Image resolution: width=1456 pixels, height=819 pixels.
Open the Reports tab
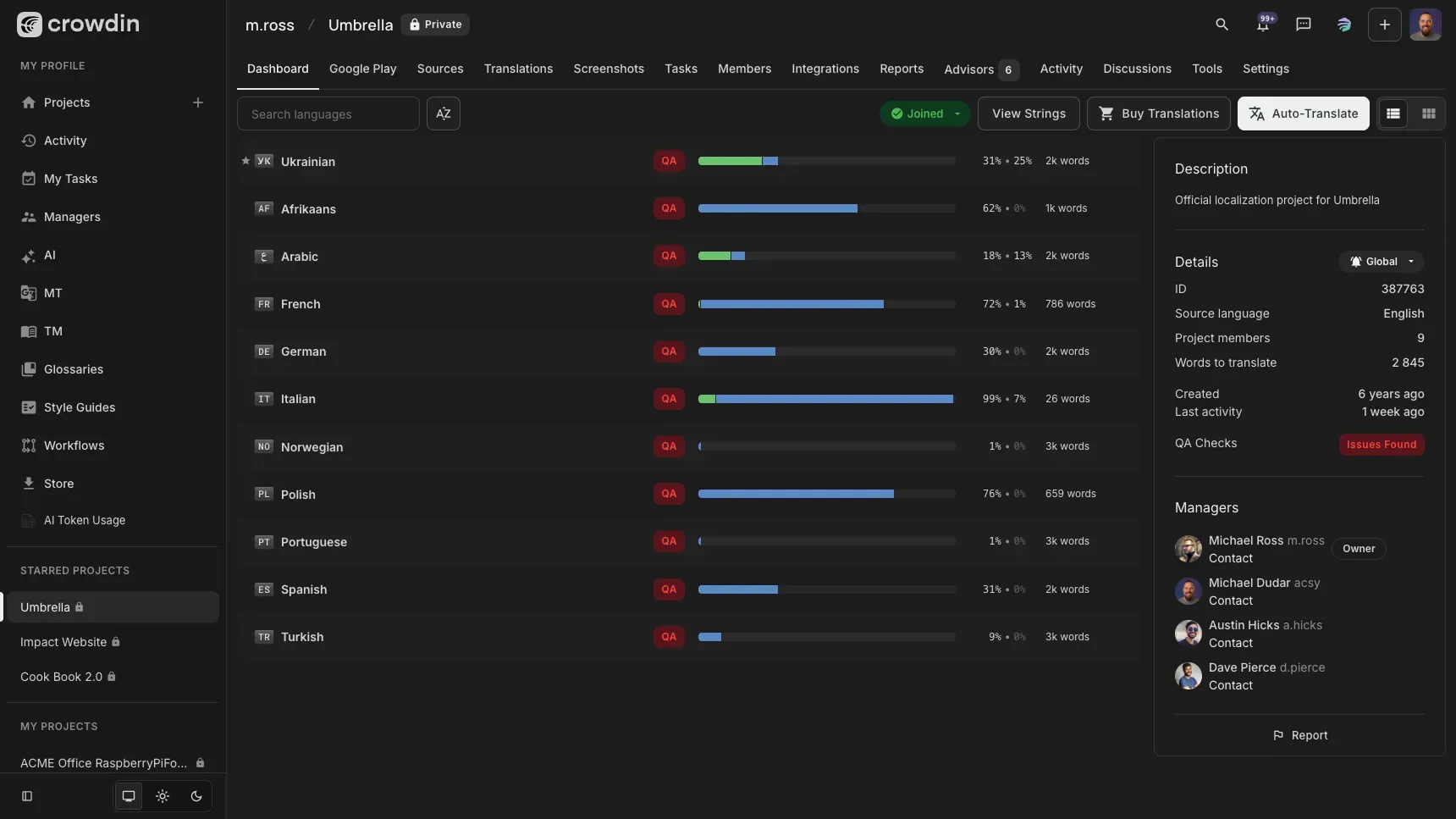(x=902, y=69)
